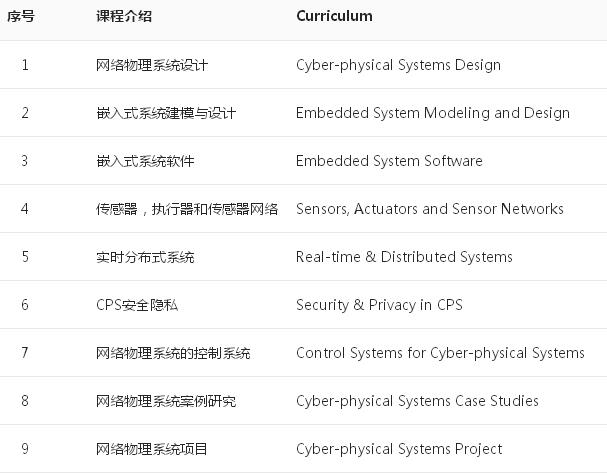The image size is (607, 473).
Task: Click Sensors, Actuators and Sensor Networks
Action: click(429, 209)
